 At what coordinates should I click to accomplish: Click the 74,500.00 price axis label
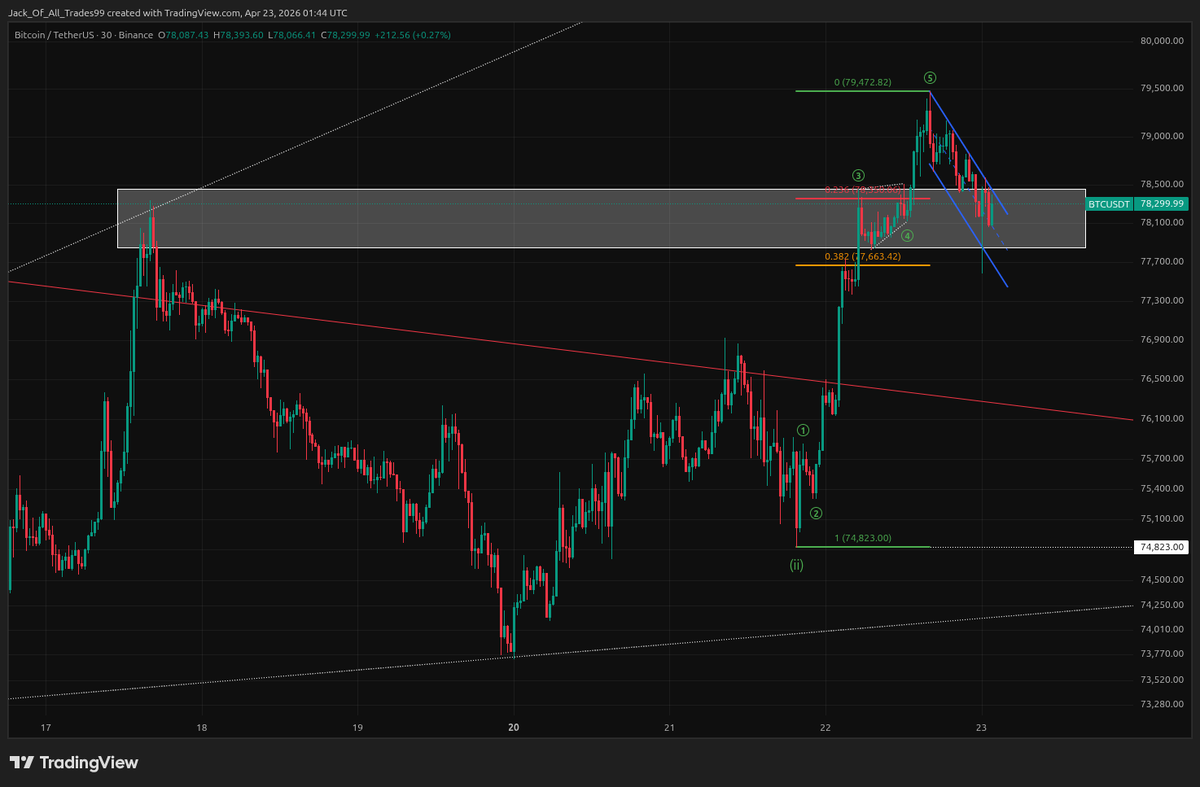[x=1162, y=580]
